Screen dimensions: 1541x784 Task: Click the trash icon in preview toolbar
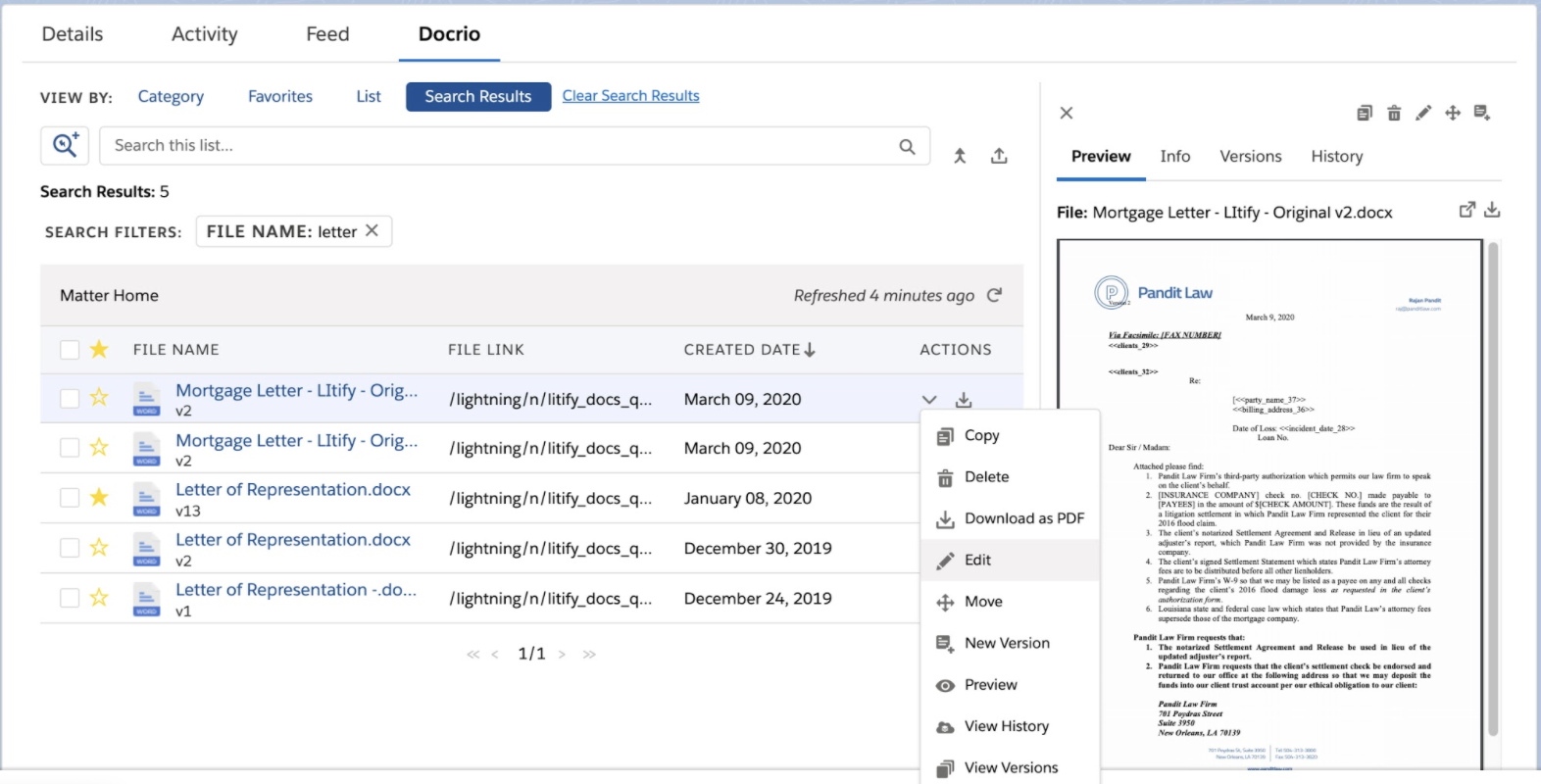click(x=1394, y=113)
